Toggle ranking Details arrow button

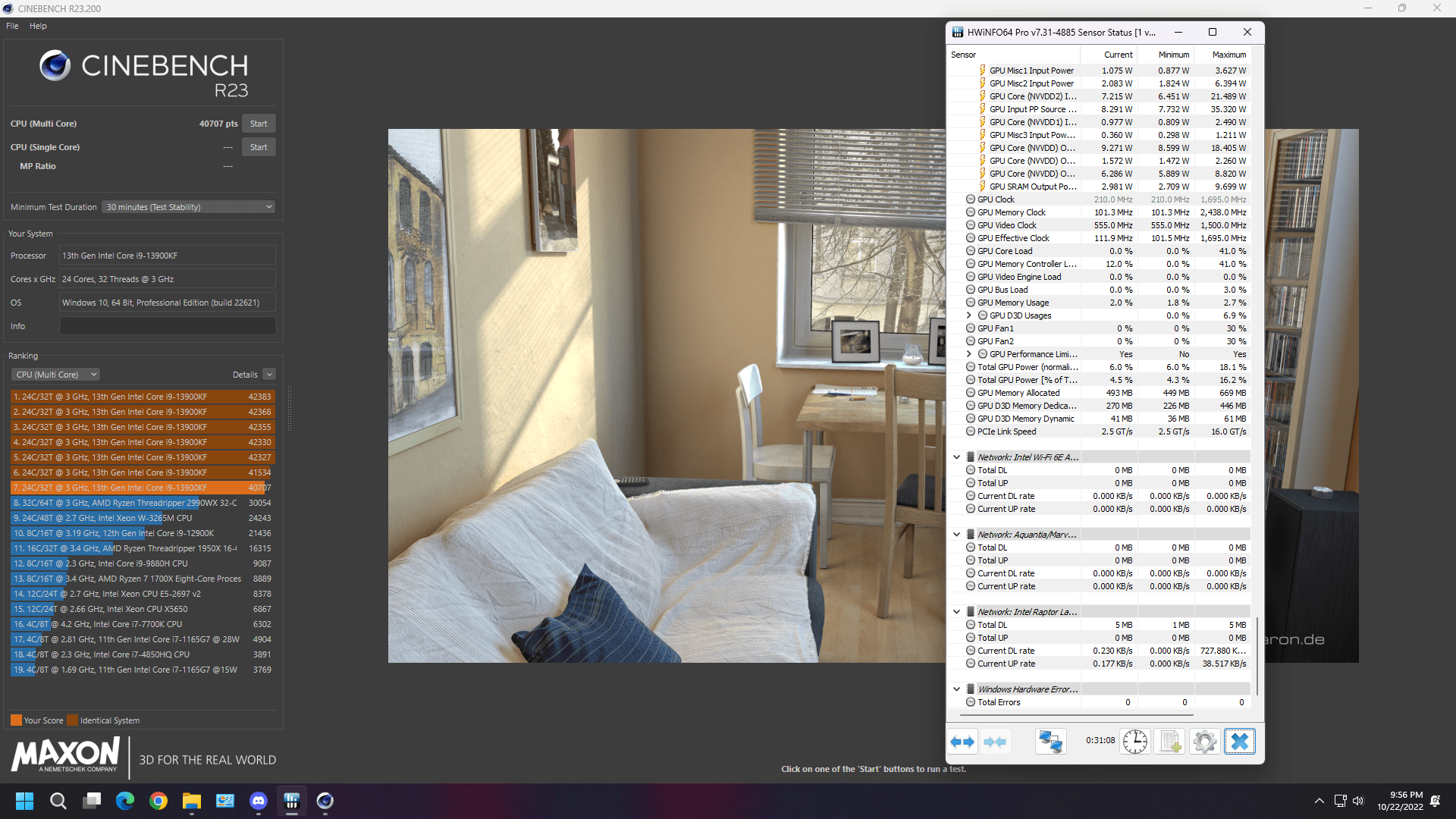click(269, 375)
